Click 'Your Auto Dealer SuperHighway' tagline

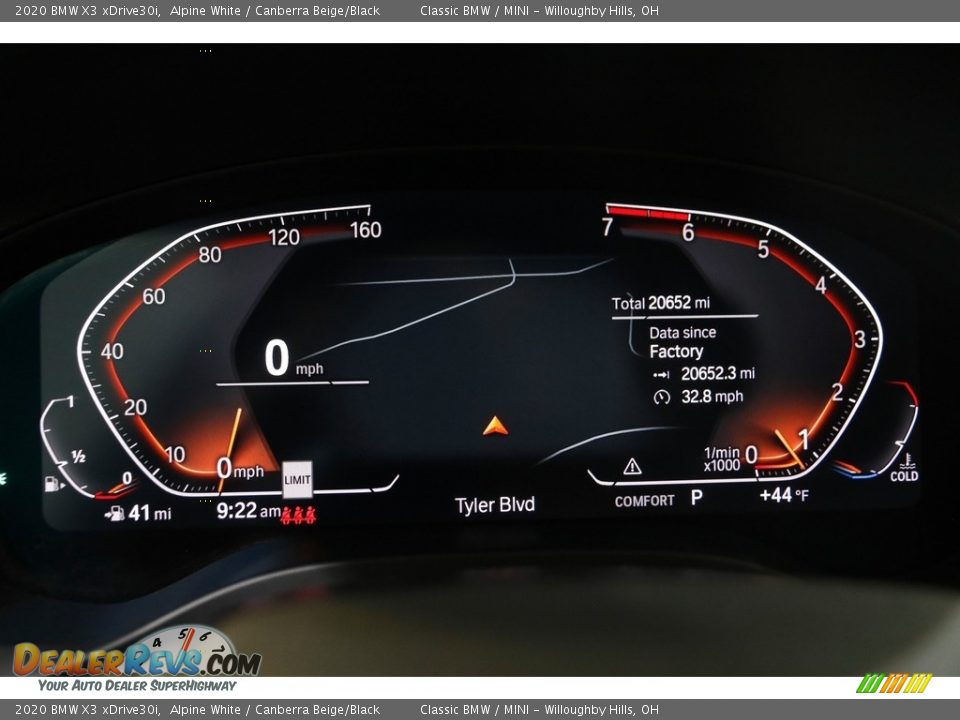coord(137,685)
